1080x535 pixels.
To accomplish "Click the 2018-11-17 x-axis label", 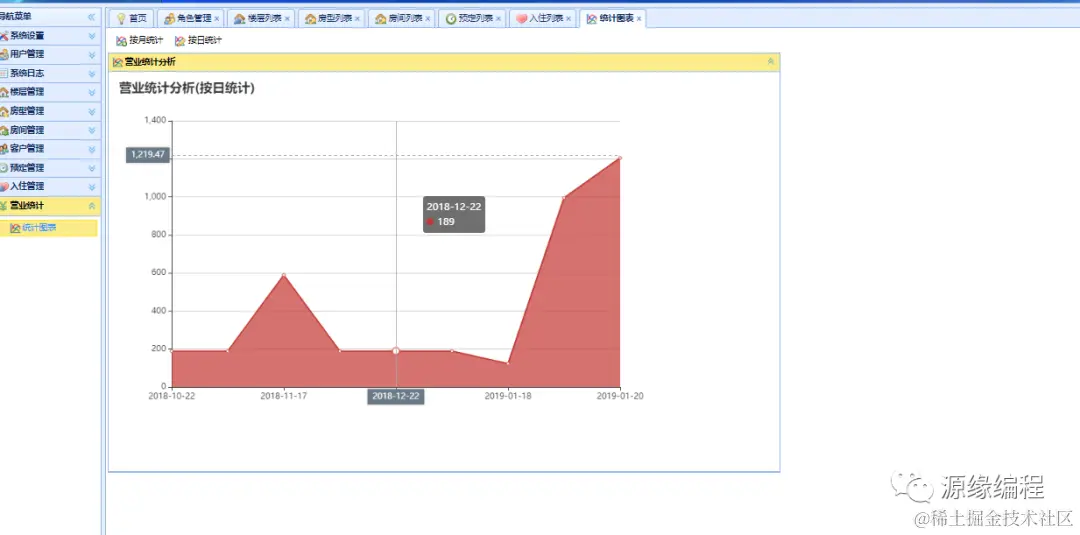I will coord(284,396).
